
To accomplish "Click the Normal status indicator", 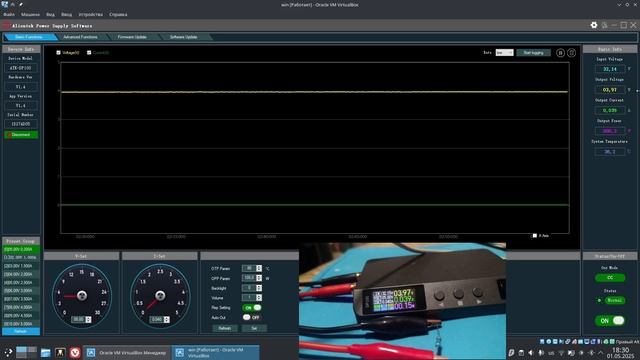I will 614,300.
